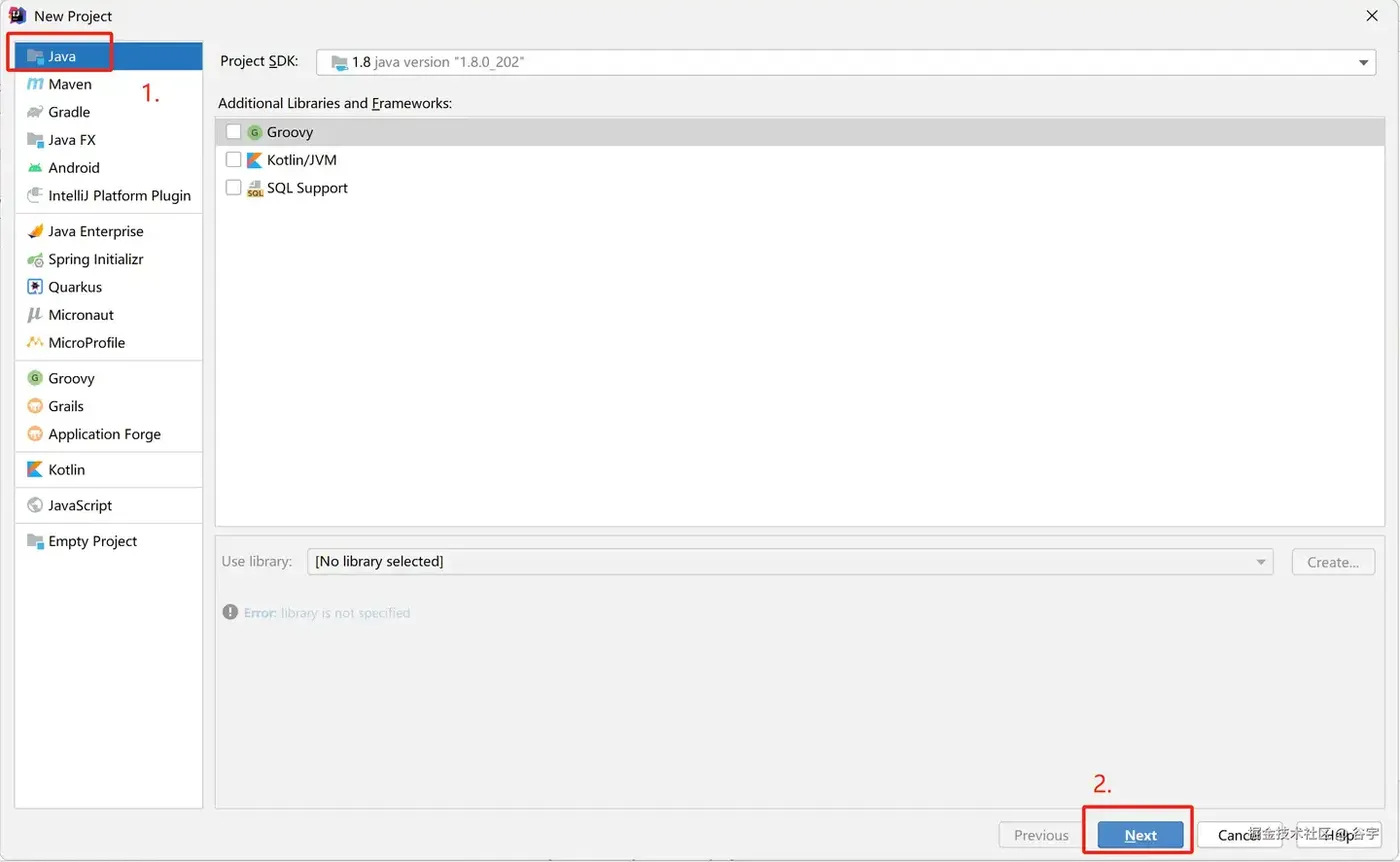Viewport: 1400px width, 862px height.
Task: Click the Gradle elephant icon
Action: tap(35, 112)
